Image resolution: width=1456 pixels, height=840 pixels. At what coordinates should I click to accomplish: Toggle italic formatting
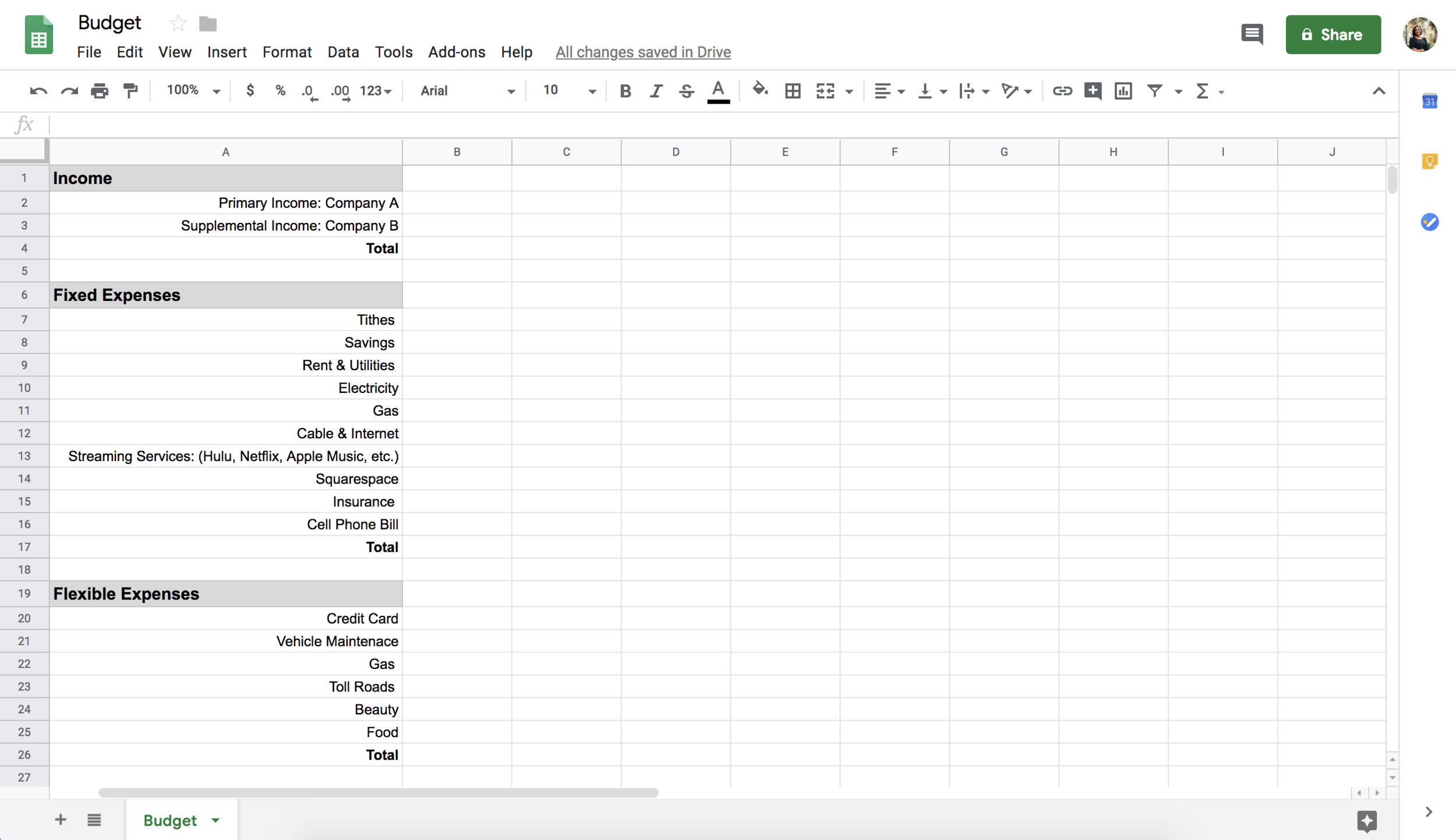point(656,91)
